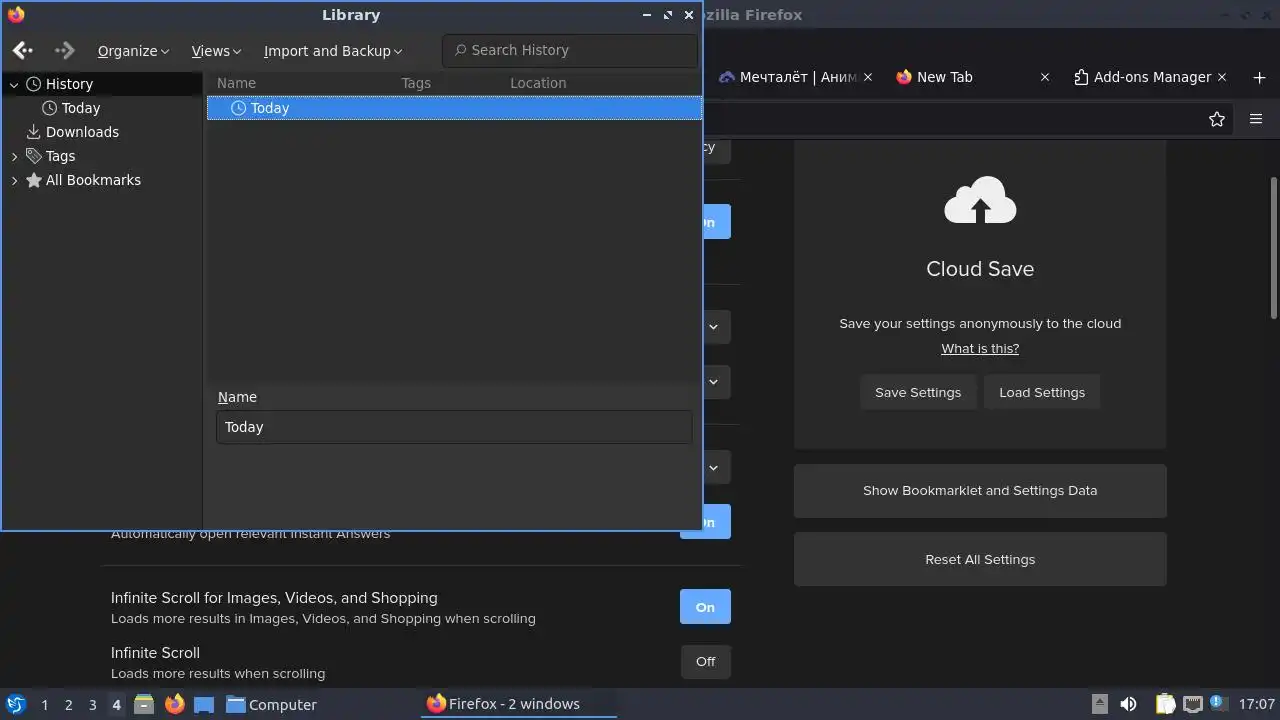Toggle the instant answers On switch

pos(717,522)
